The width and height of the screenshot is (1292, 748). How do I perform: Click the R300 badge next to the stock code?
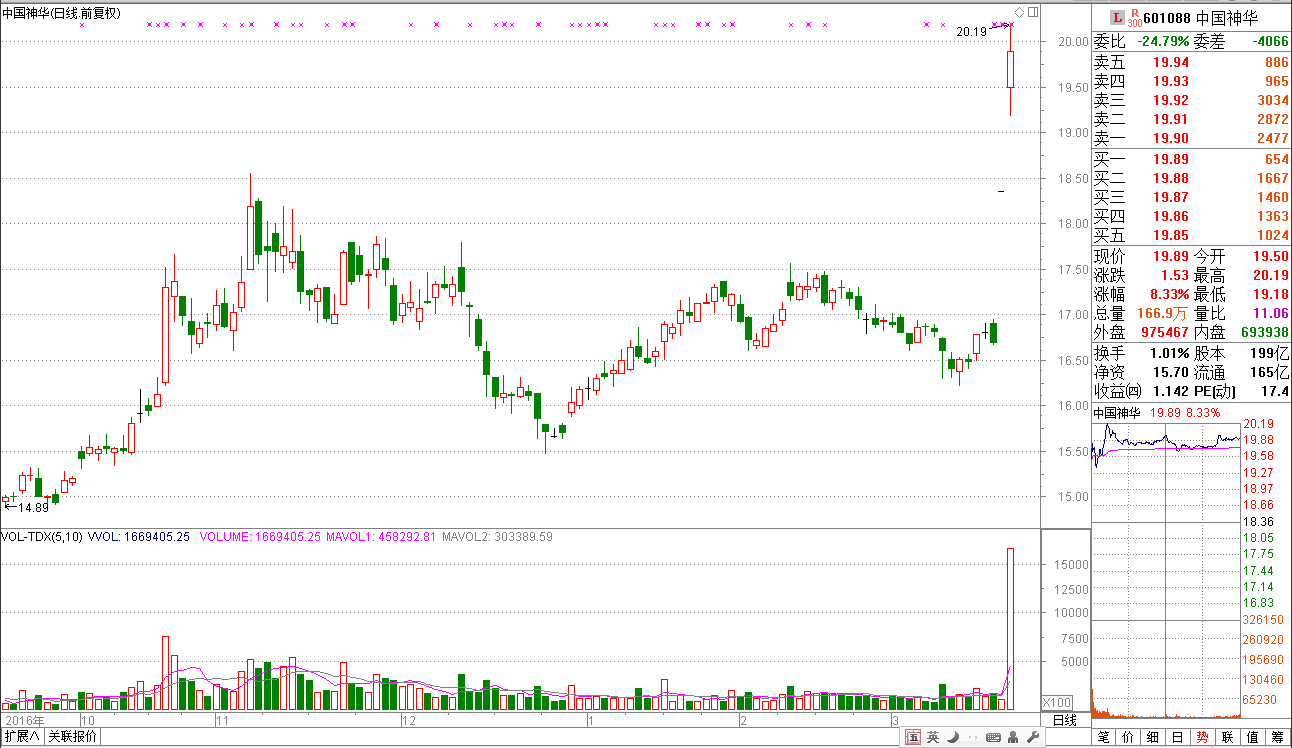point(1134,17)
